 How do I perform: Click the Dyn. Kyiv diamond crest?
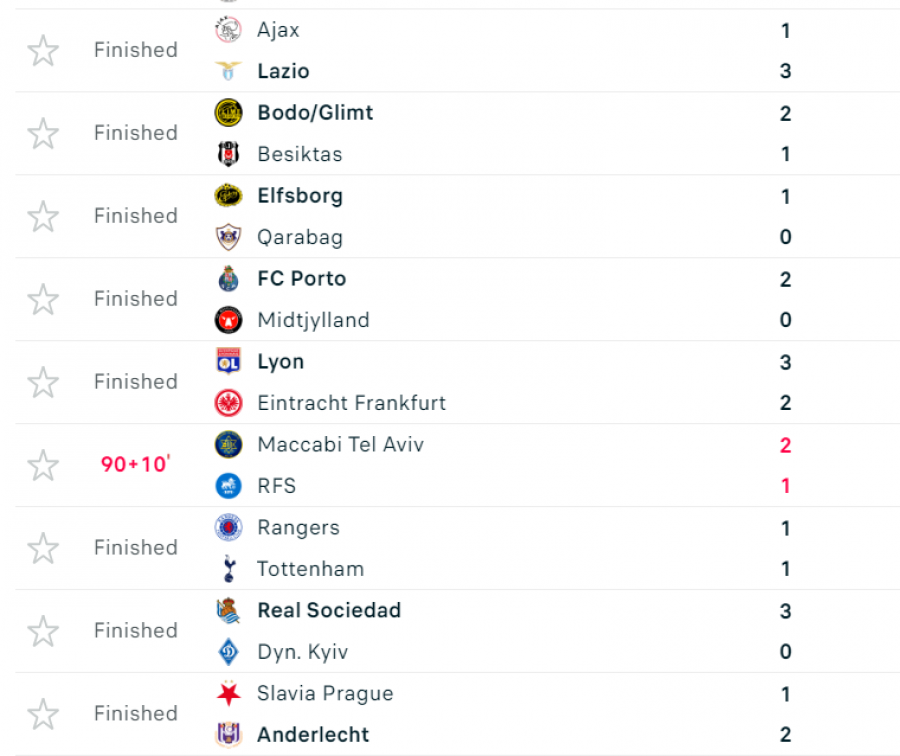(228, 652)
